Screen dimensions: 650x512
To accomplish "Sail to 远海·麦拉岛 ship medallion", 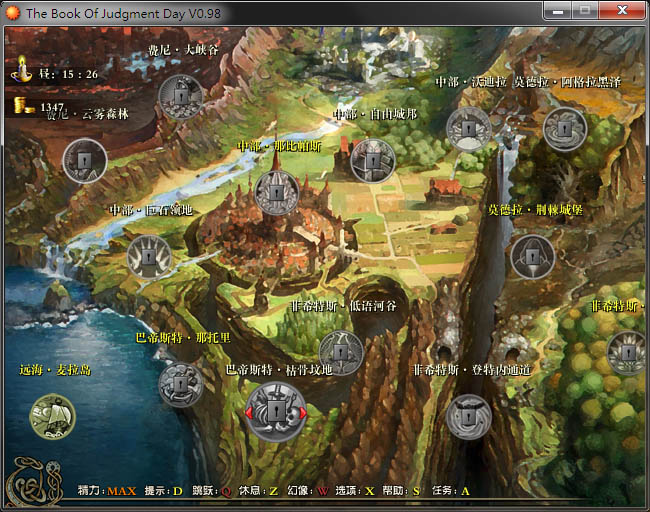I will click(x=53, y=416).
